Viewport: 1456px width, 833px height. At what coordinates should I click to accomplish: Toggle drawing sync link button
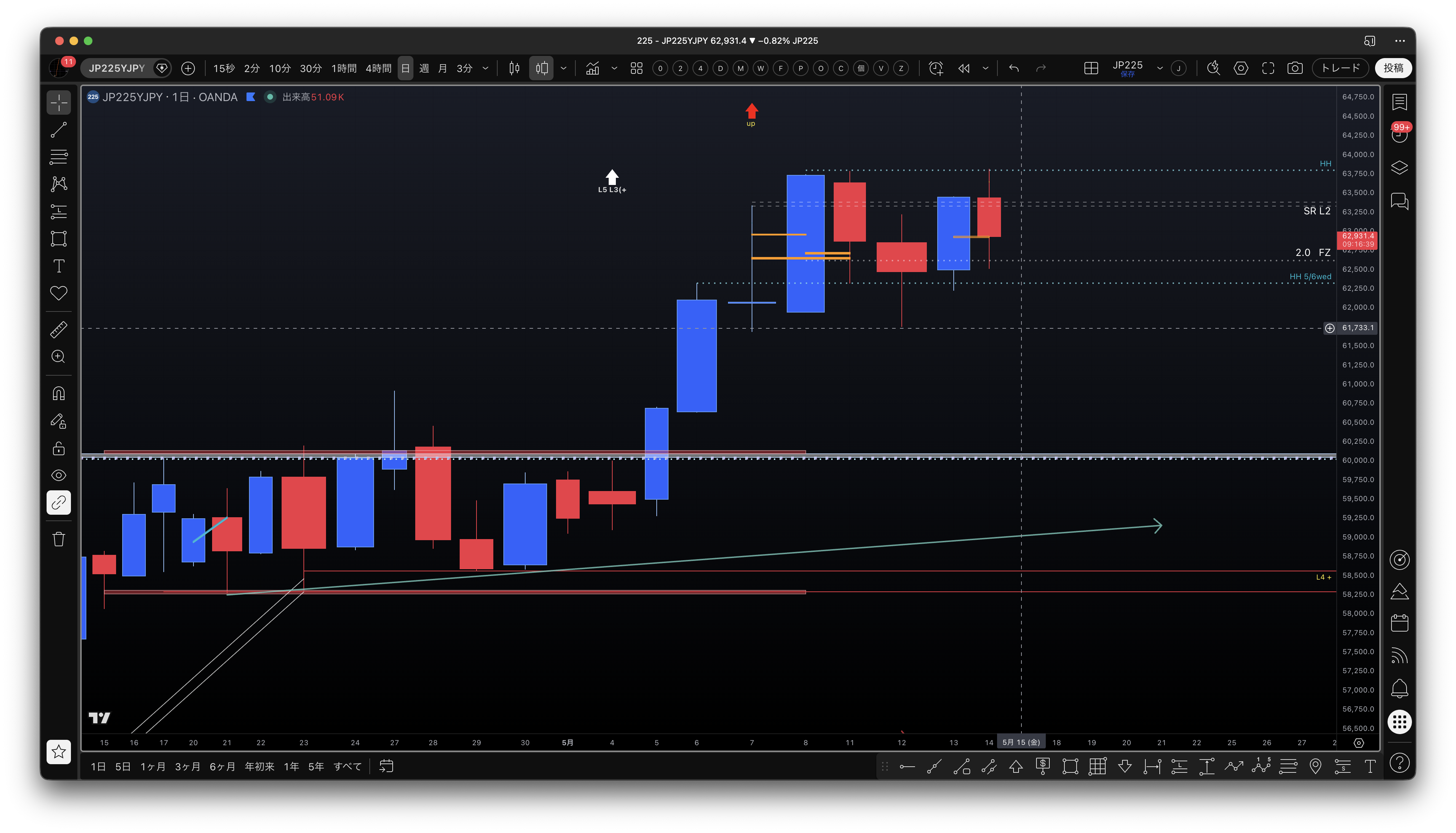(58, 503)
